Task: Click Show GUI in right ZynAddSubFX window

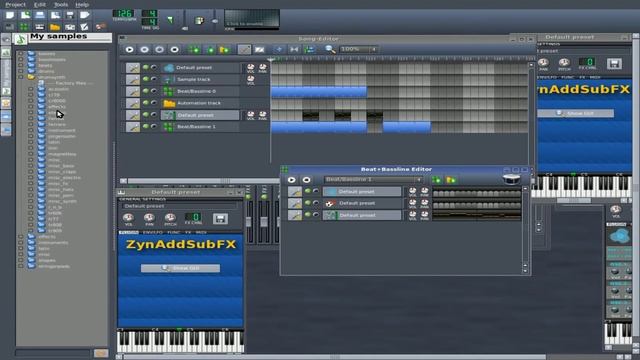Action: click(575, 113)
